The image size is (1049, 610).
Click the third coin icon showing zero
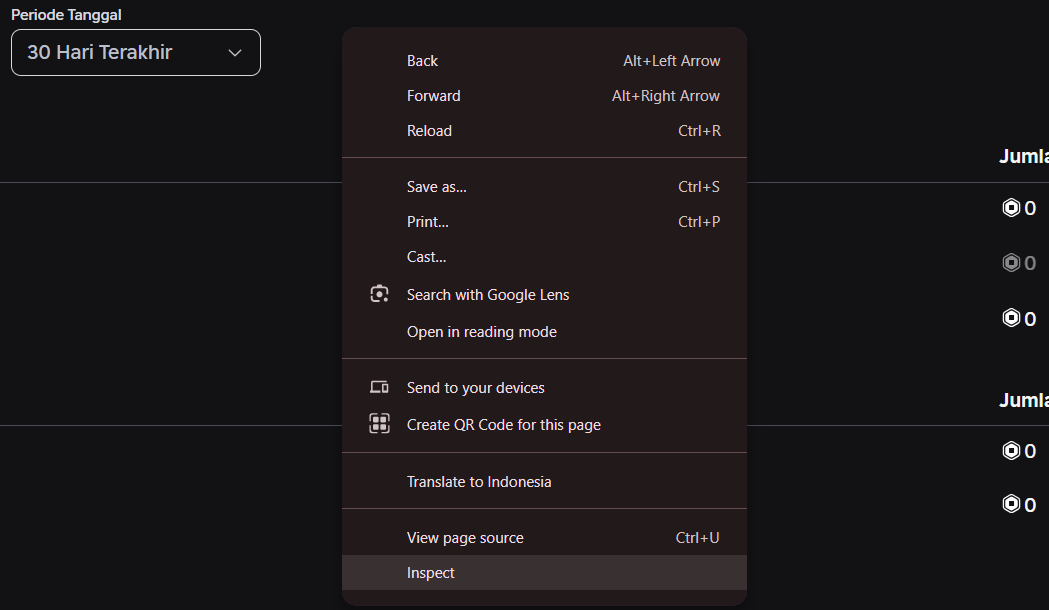click(1009, 318)
